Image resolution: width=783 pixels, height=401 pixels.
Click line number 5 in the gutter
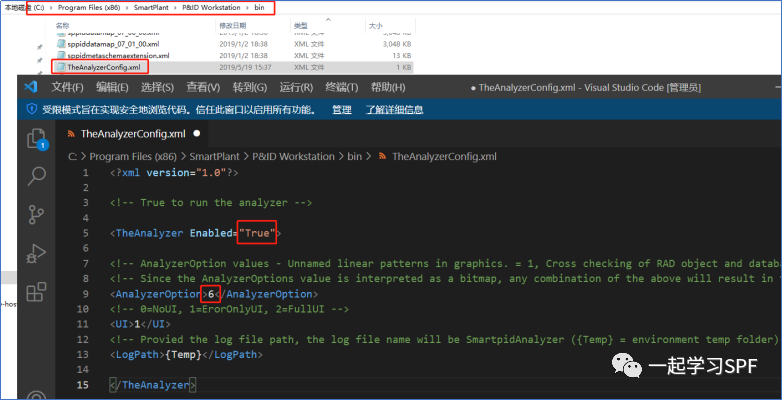tap(85, 233)
